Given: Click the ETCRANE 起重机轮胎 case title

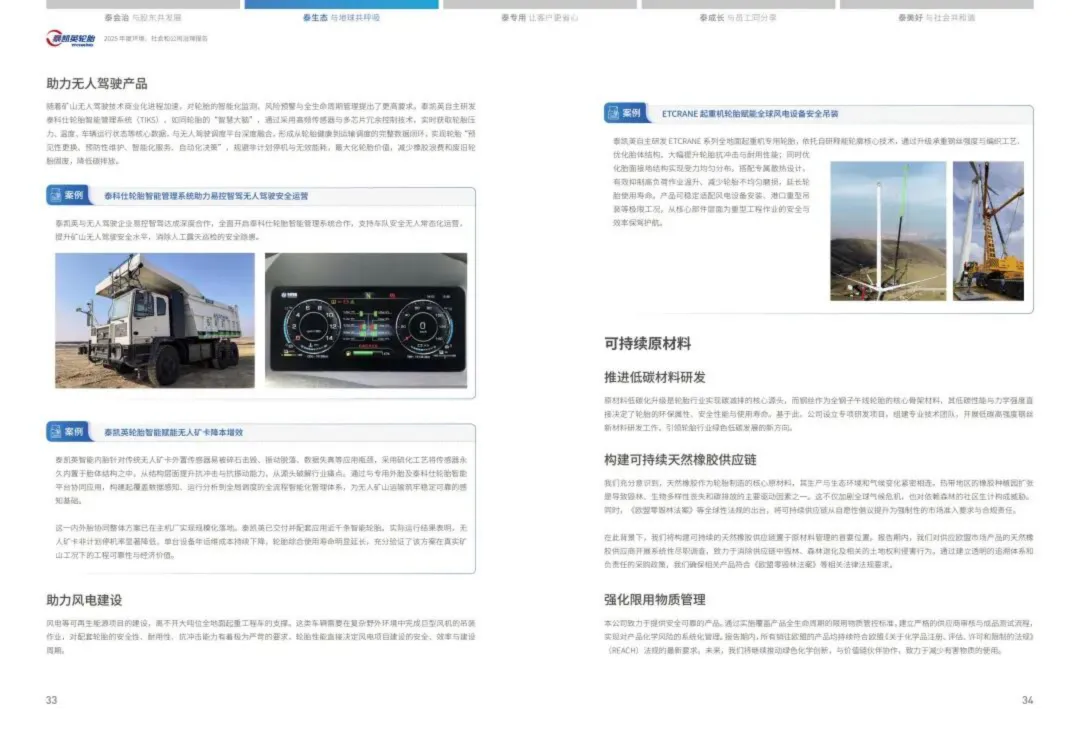Looking at the screenshot, I should click(750, 114).
